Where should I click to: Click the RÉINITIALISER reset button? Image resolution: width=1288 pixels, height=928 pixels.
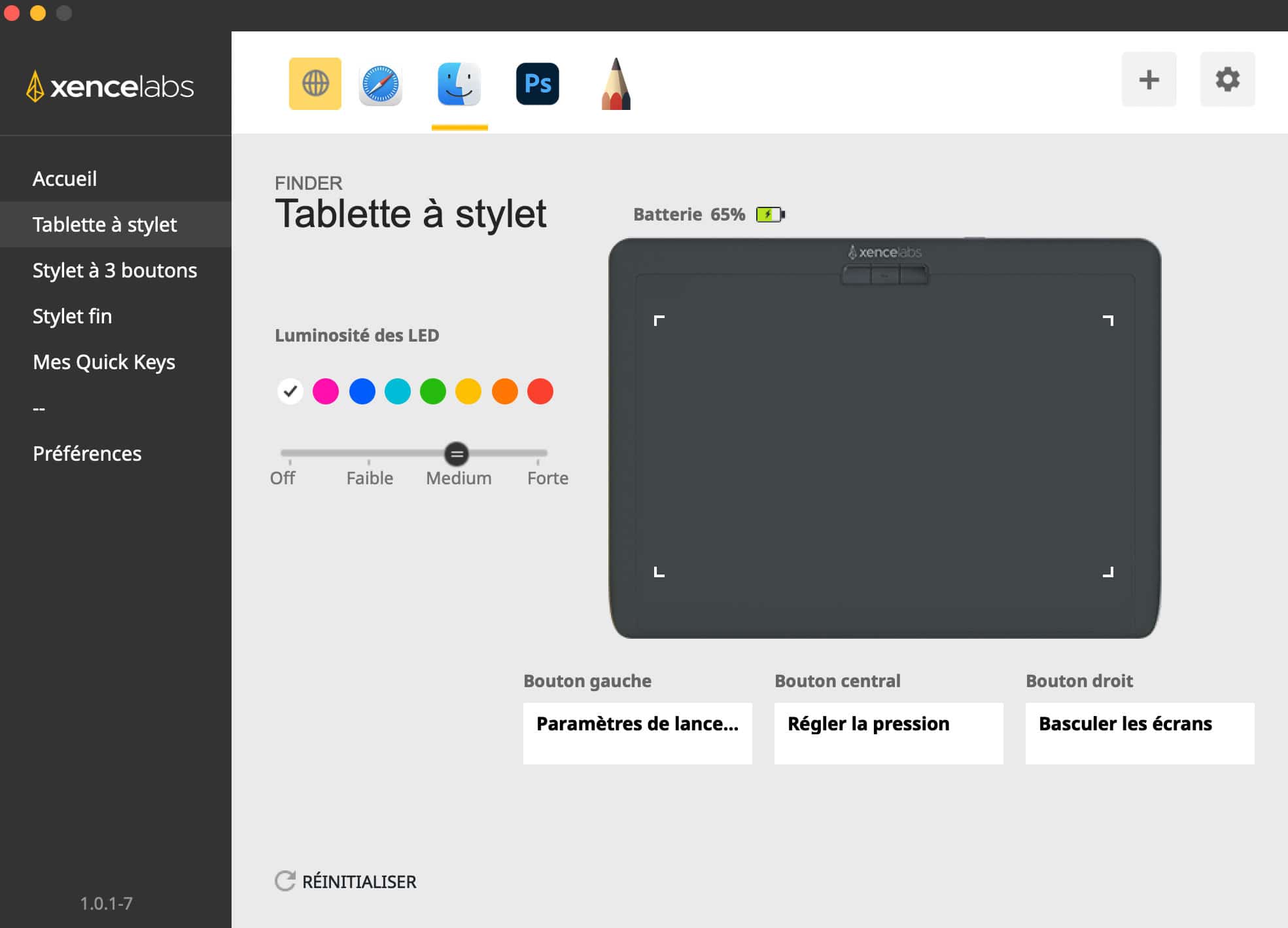[345, 882]
